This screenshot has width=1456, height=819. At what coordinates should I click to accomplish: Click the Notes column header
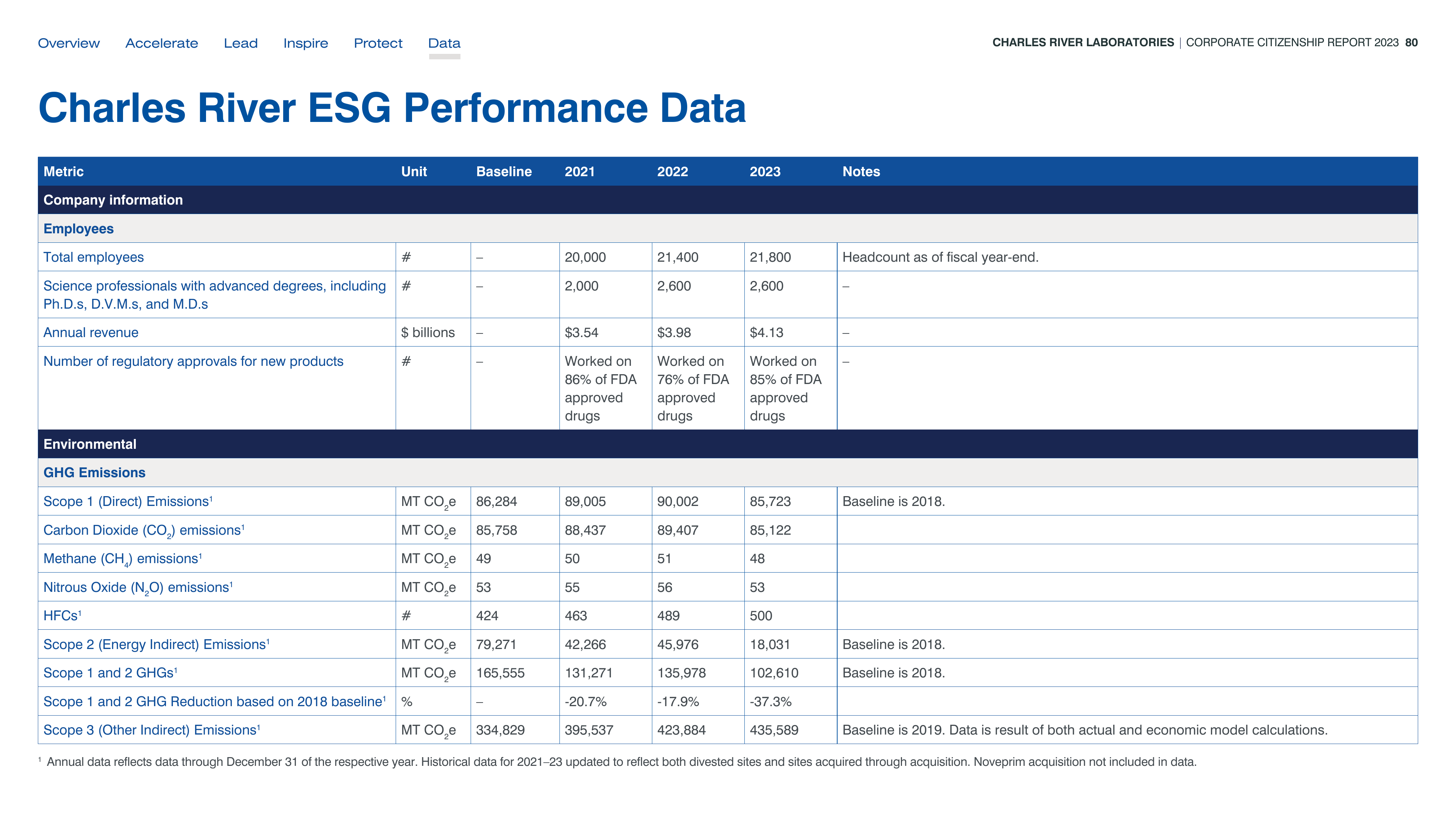point(861,171)
